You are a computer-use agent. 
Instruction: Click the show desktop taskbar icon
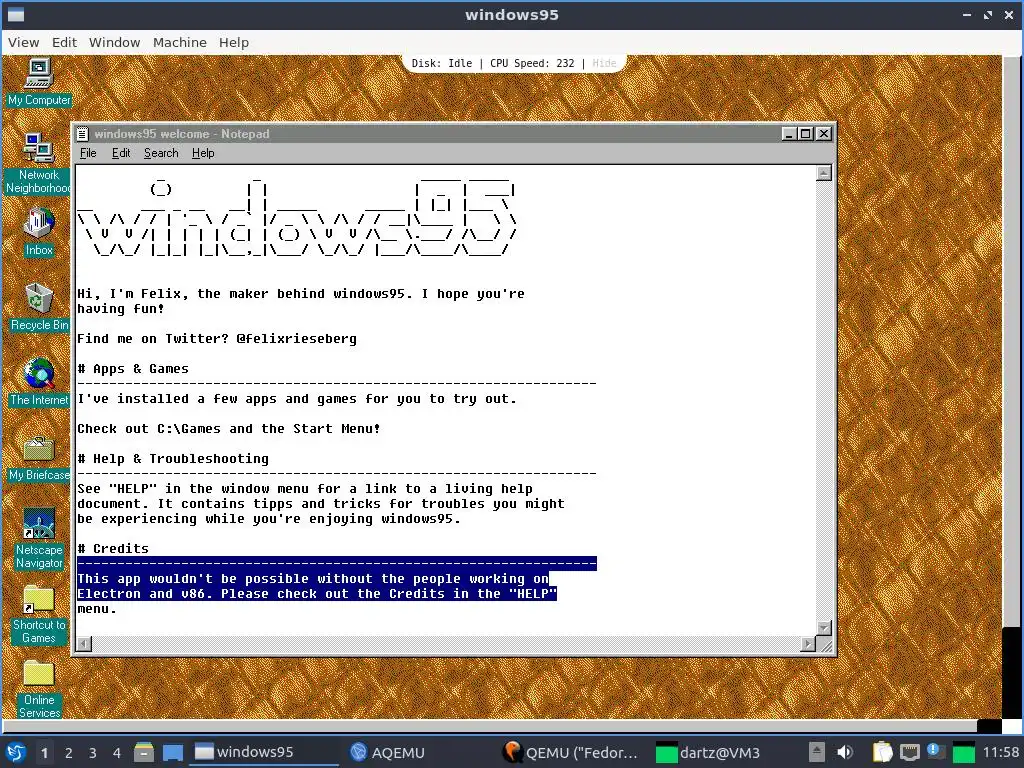(172, 752)
